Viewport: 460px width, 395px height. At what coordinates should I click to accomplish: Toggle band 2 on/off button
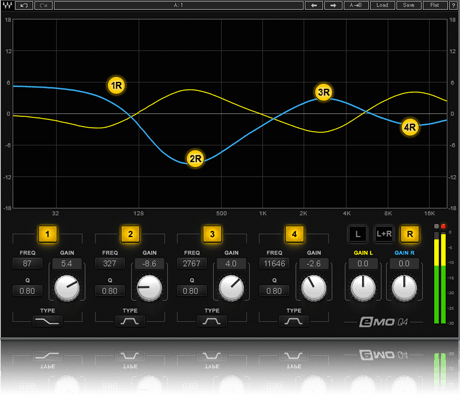pyautogui.click(x=130, y=234)
